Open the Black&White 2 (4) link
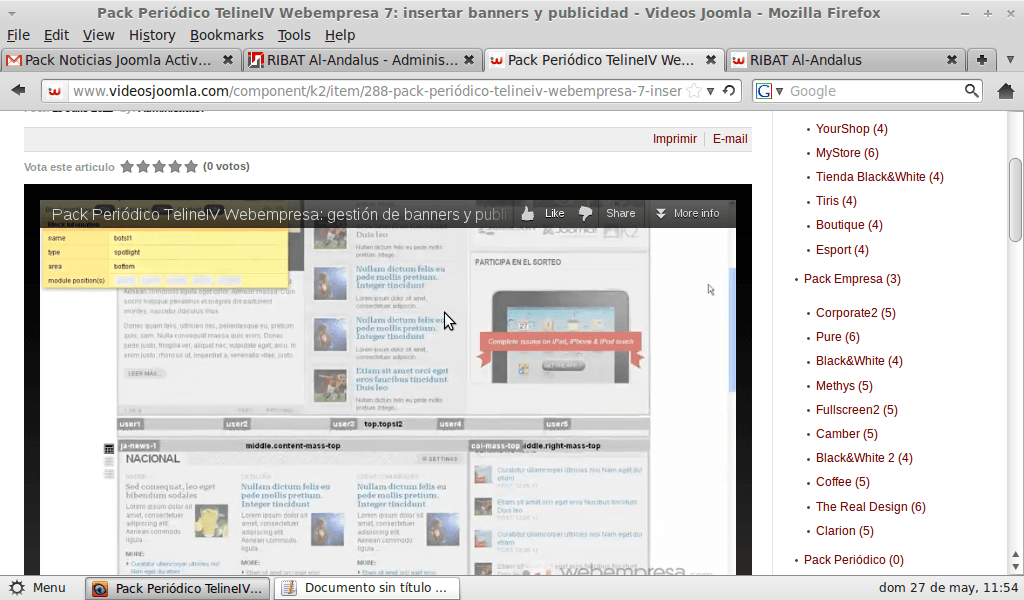Screen dimensions: 1024x600 point(864,458)
